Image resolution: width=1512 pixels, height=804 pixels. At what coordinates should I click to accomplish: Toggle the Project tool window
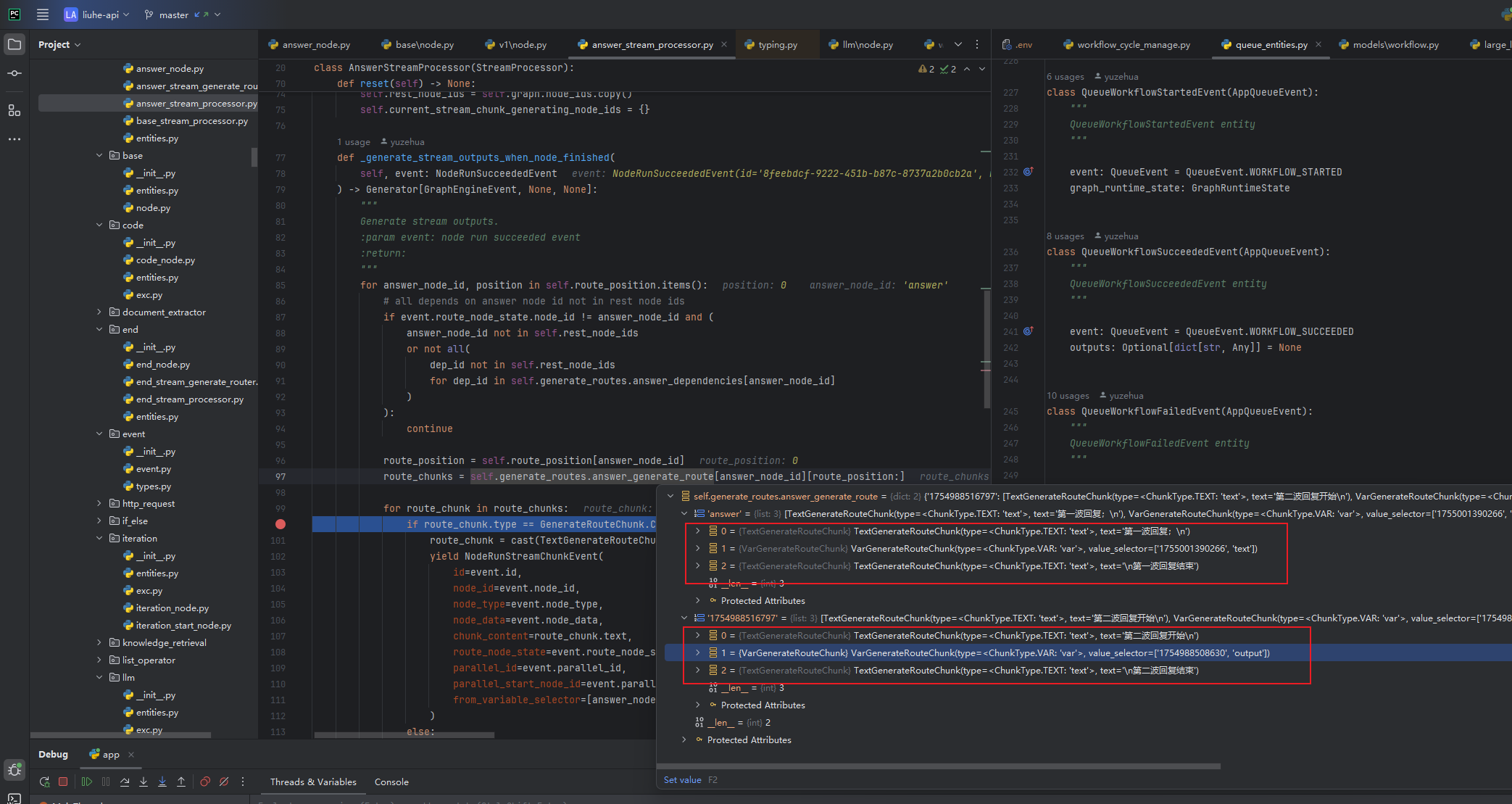[x=14, y=44]
